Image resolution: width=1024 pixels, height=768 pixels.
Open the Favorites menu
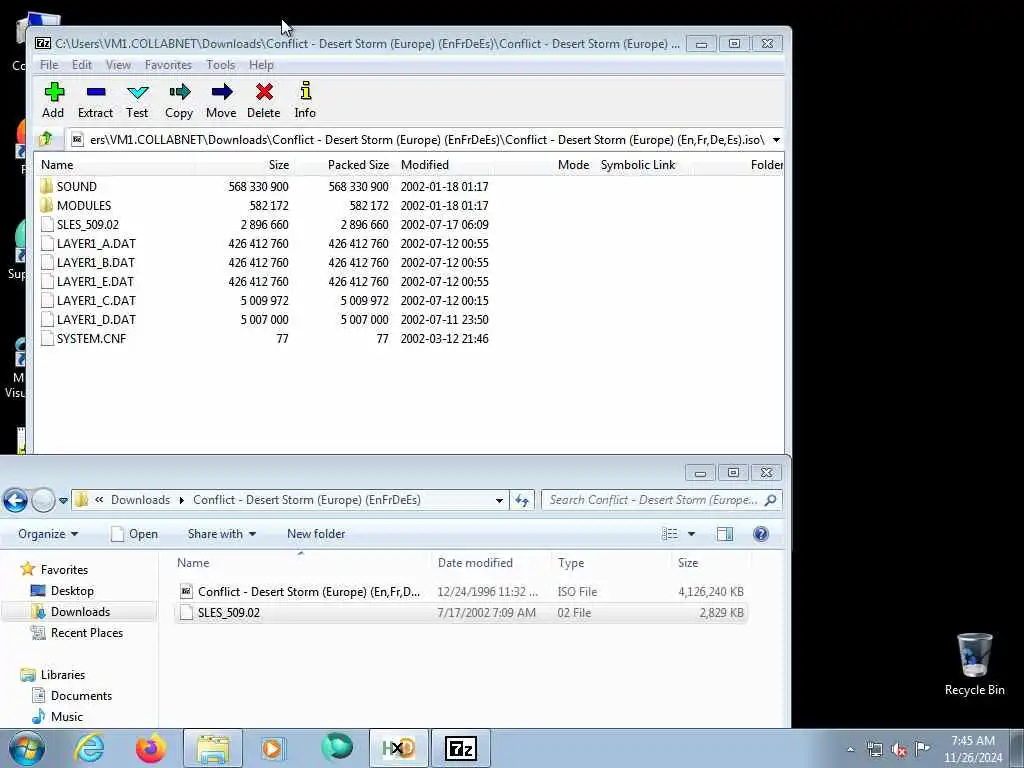[x=168, y=65]
